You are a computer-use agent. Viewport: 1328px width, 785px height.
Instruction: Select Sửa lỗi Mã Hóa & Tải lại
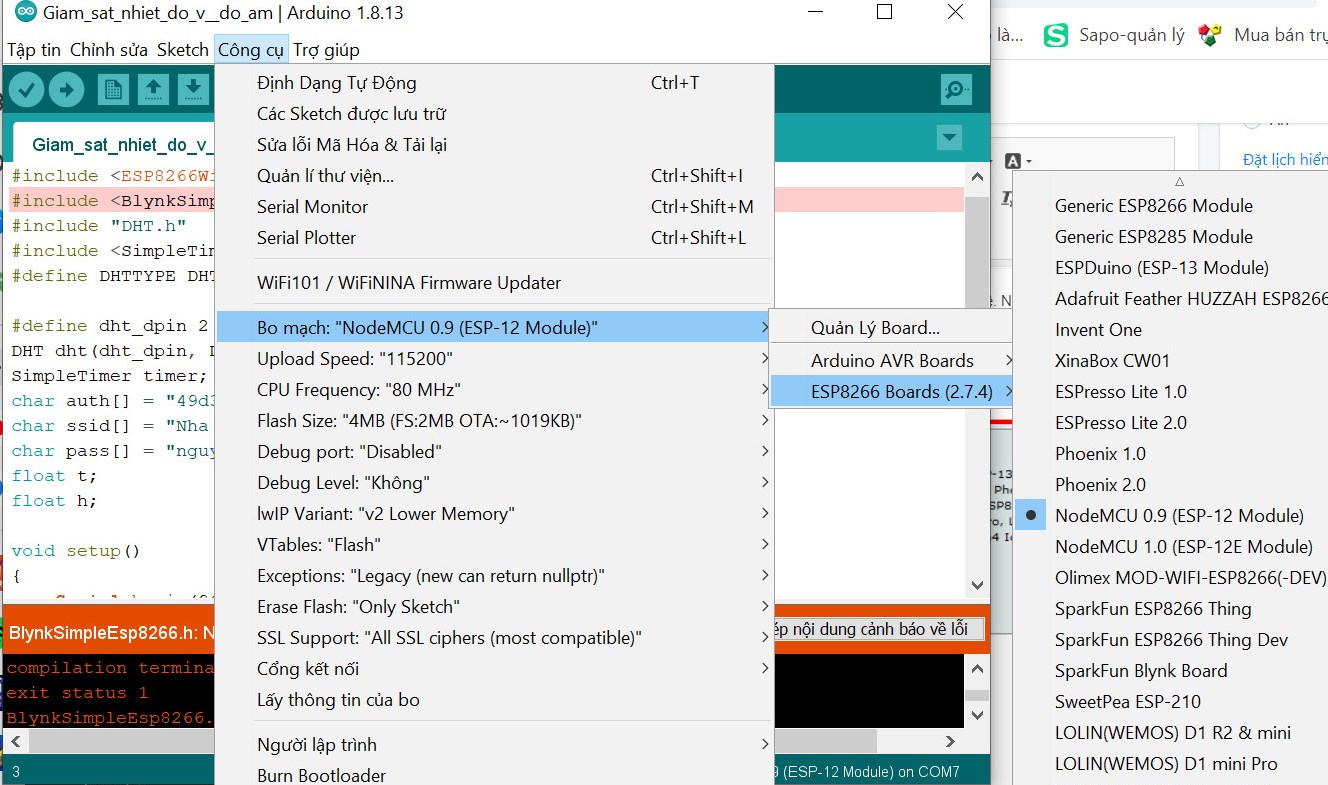click(x=495, y=145)
